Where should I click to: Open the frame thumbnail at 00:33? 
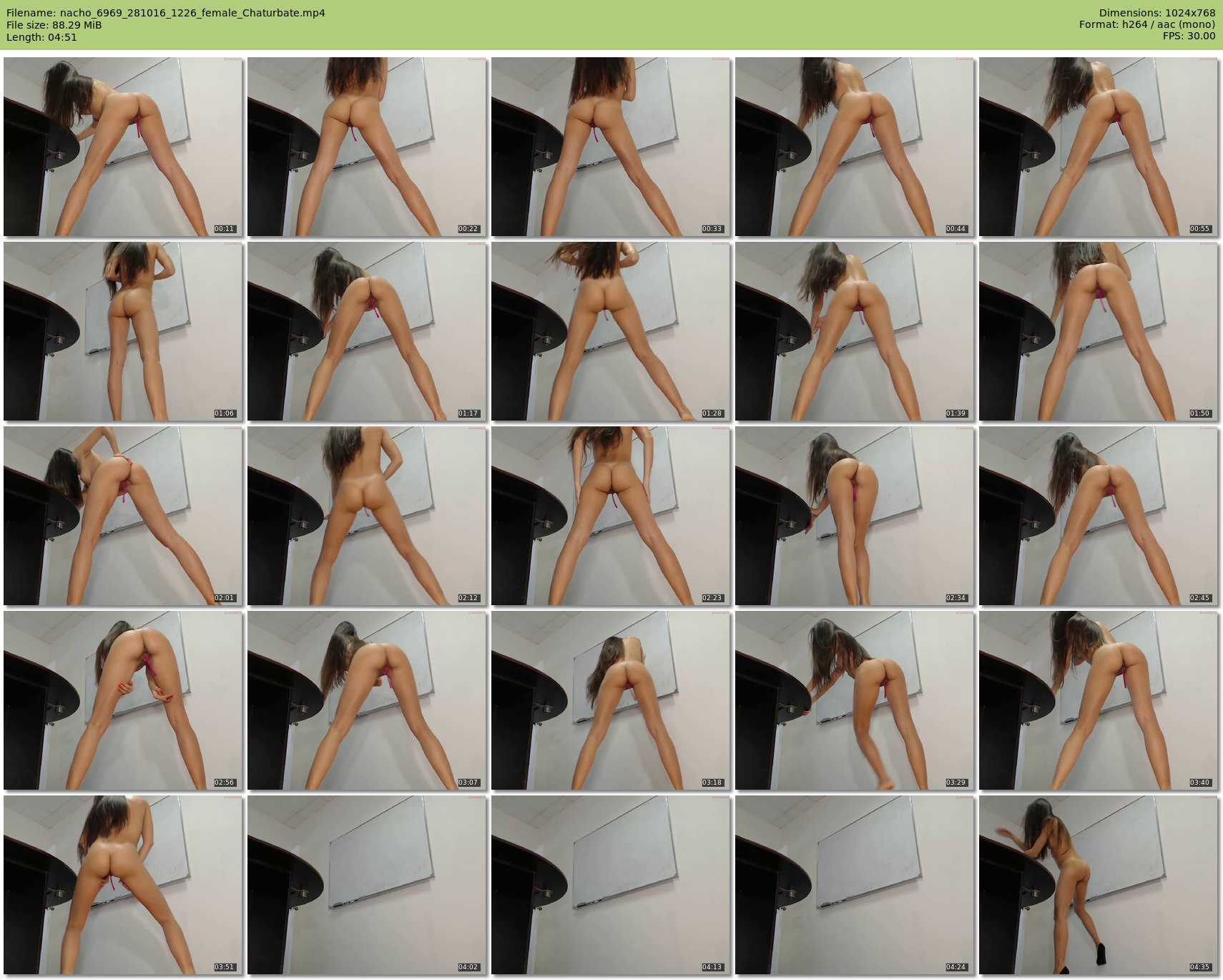coord(611,147)
